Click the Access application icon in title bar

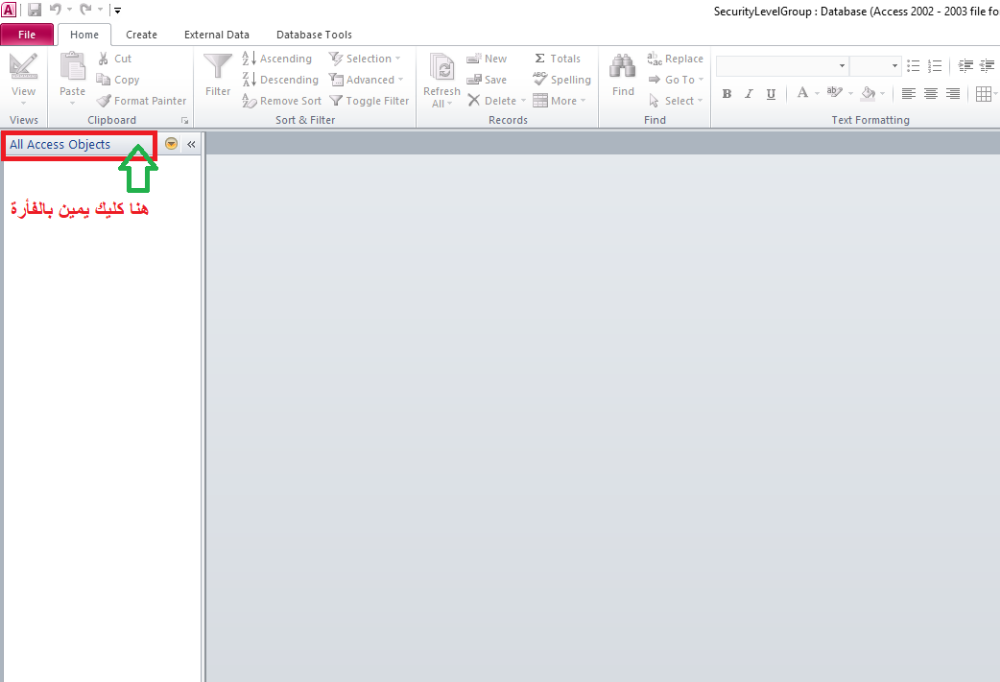click(8, 10)
